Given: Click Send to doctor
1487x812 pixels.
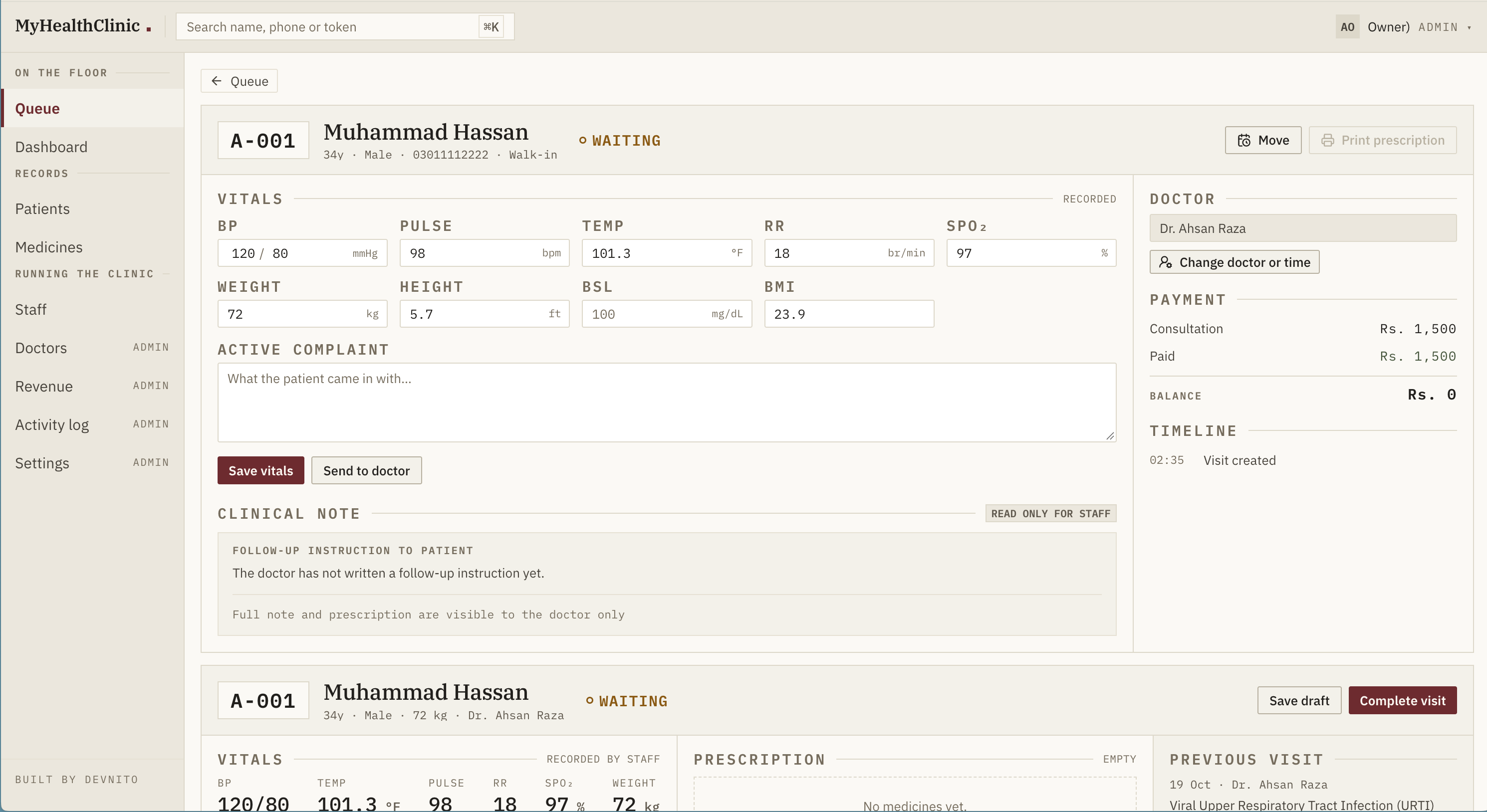Looking at the screenshot, I should point(367,470).
